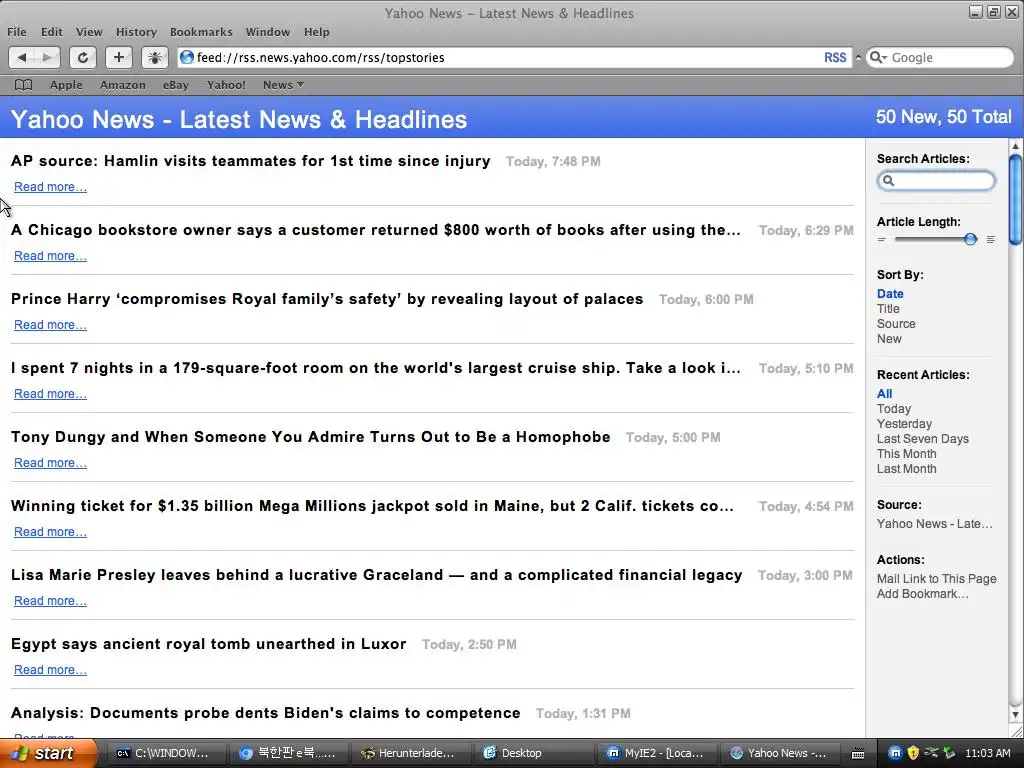Open the eBay bookmark
The image size is (1024, 768).
click(x=176, y=85)
